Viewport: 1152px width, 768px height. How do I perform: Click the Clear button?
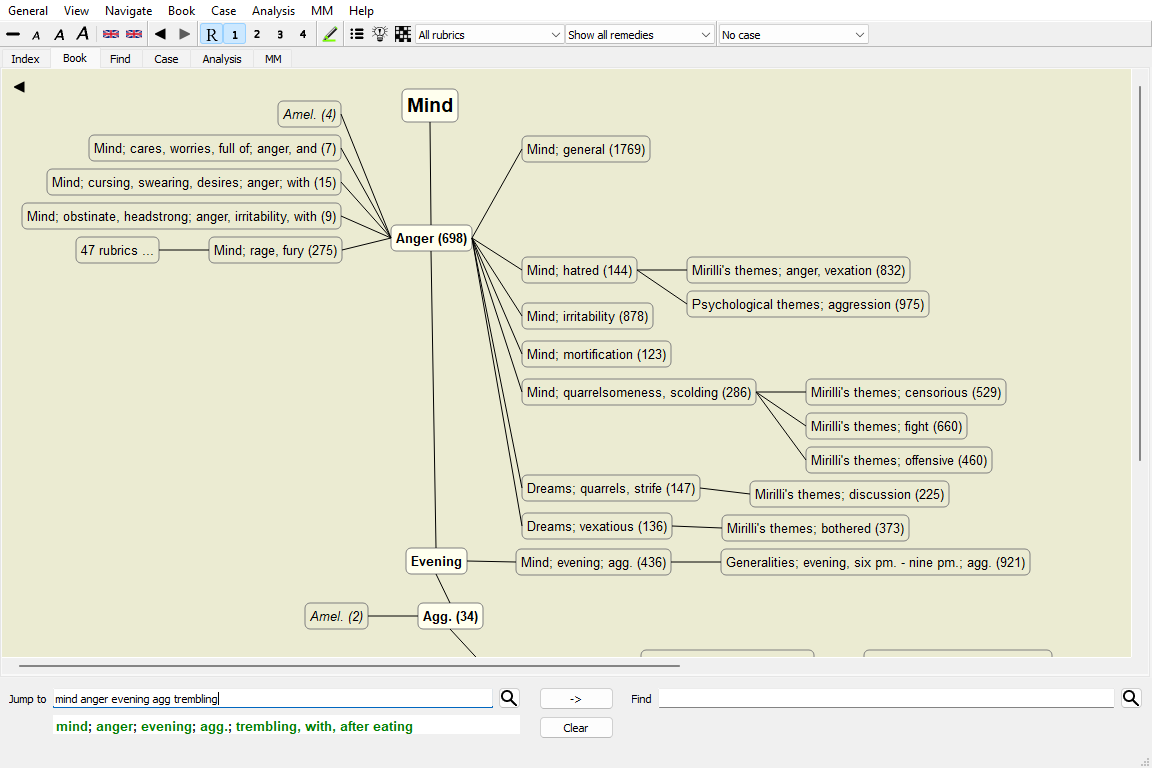576,728
